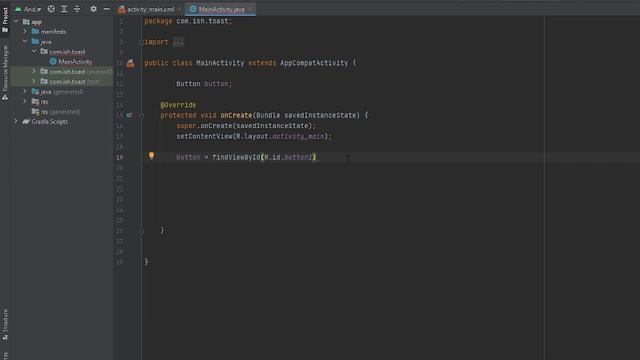This screenshot has height=360, width=640.
Task: Toggle the Project tool window tab
Action: coord(5,20)
